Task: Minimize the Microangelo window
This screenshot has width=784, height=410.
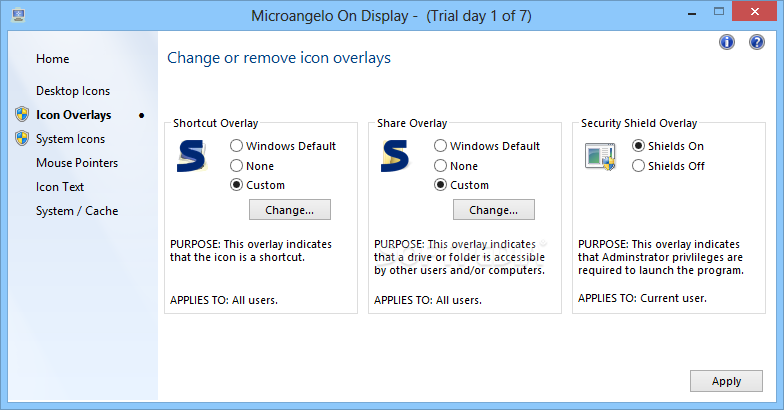Action: coord(692,12)
